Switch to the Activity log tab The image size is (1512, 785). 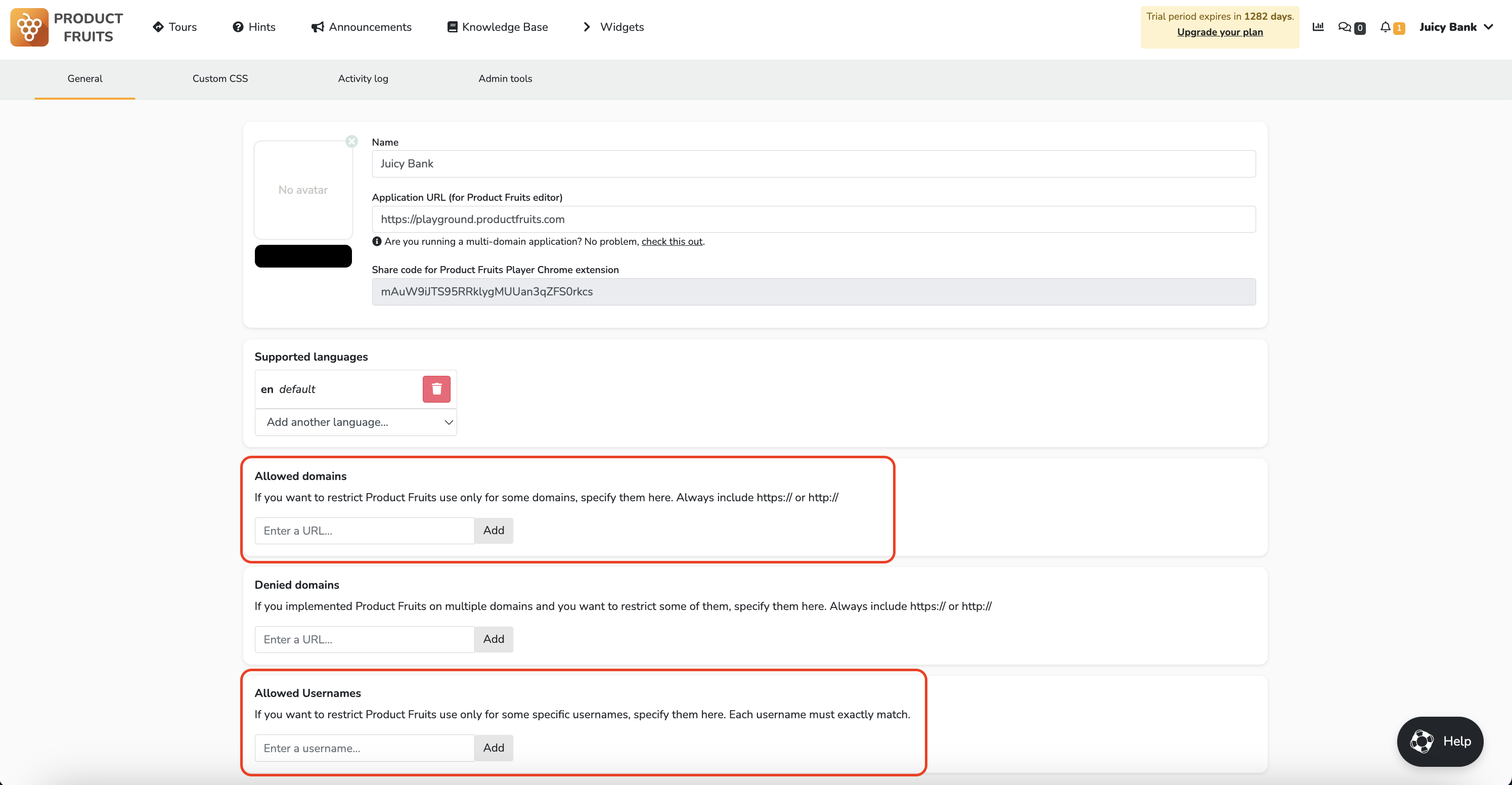pos(363,79)
